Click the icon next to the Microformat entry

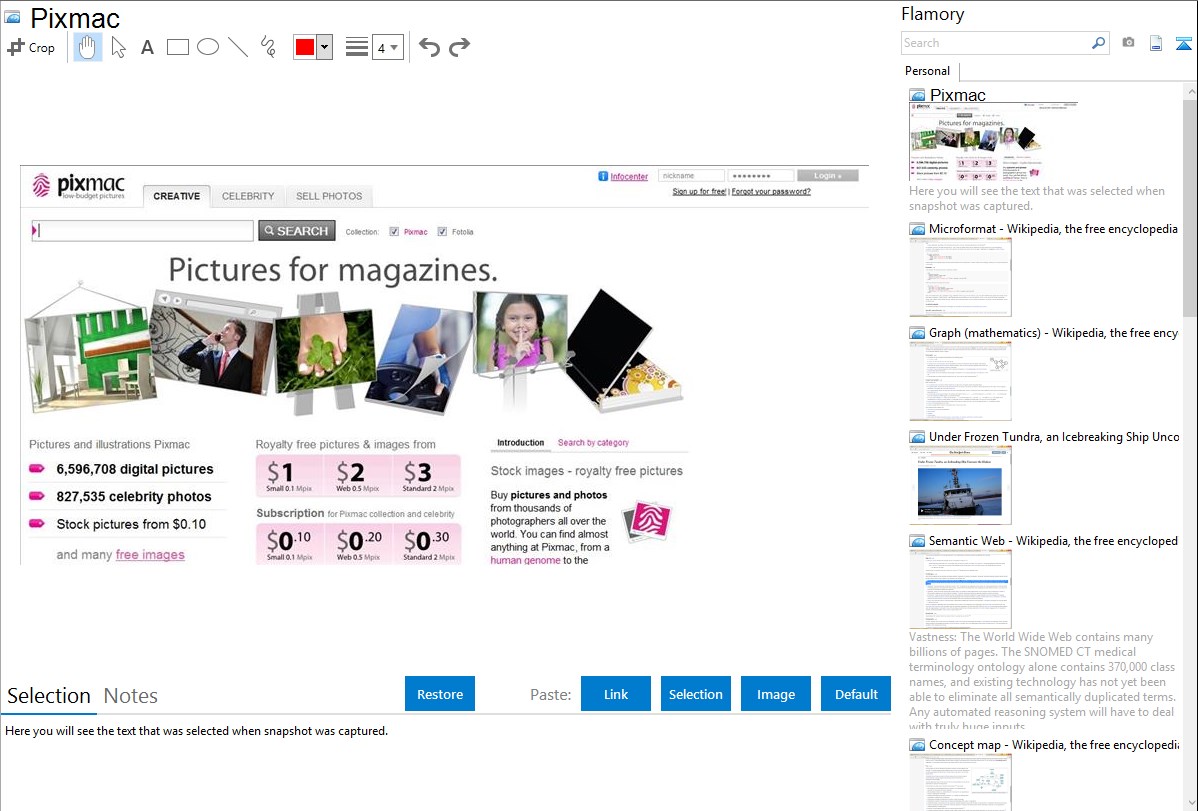[918, 229]
